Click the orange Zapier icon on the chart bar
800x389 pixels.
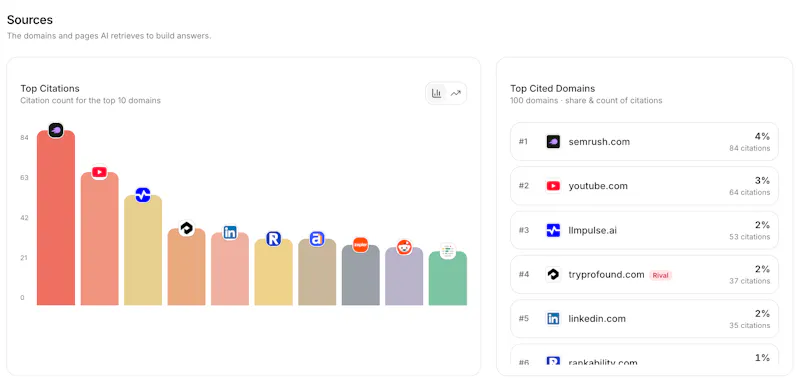361,245
